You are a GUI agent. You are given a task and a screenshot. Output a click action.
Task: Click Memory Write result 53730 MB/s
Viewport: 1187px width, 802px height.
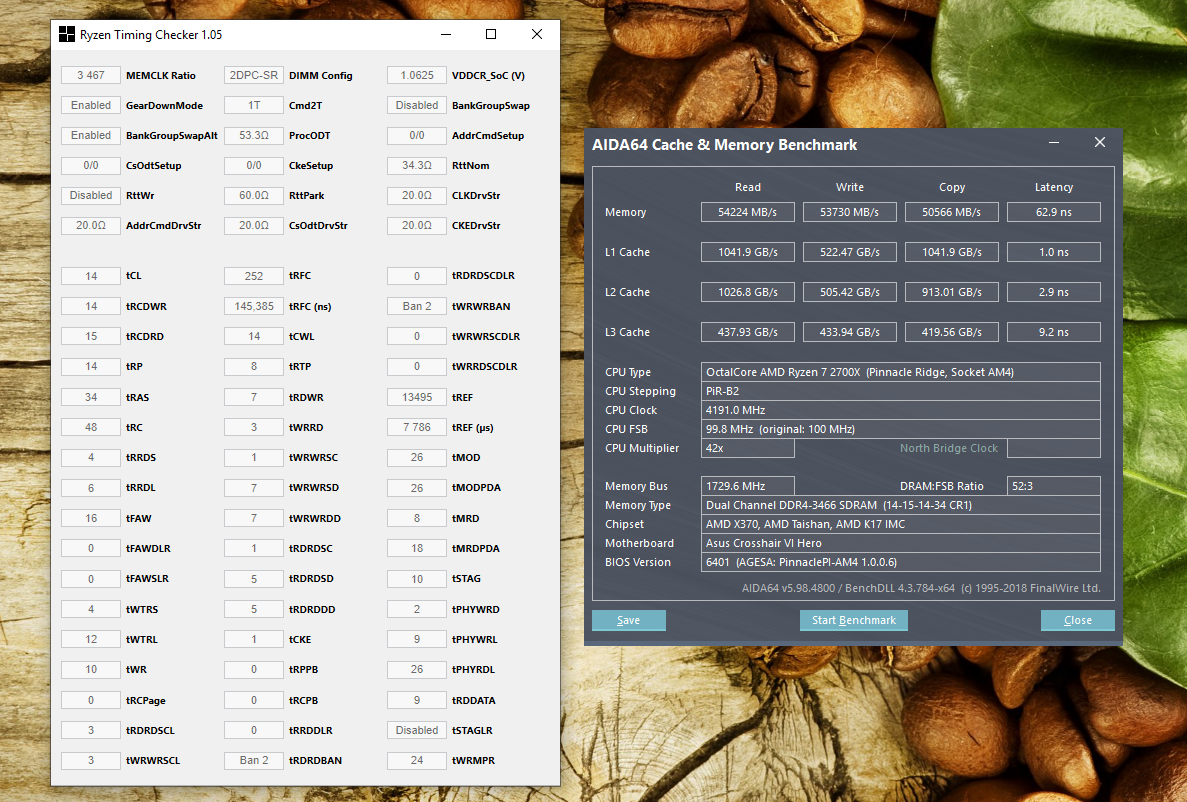[x=849, y=212]
